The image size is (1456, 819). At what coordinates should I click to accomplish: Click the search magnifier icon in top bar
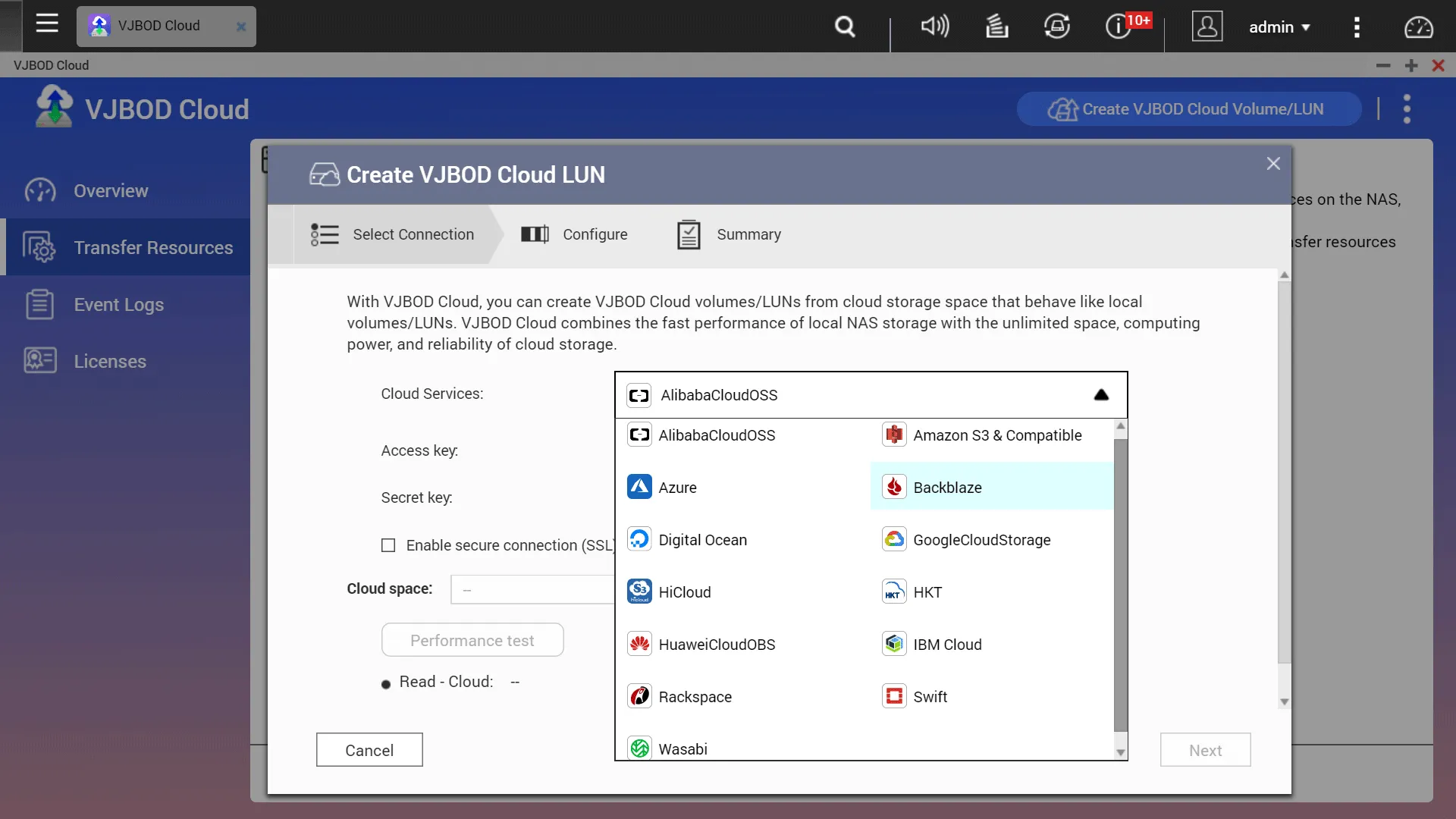pos(845,27)
